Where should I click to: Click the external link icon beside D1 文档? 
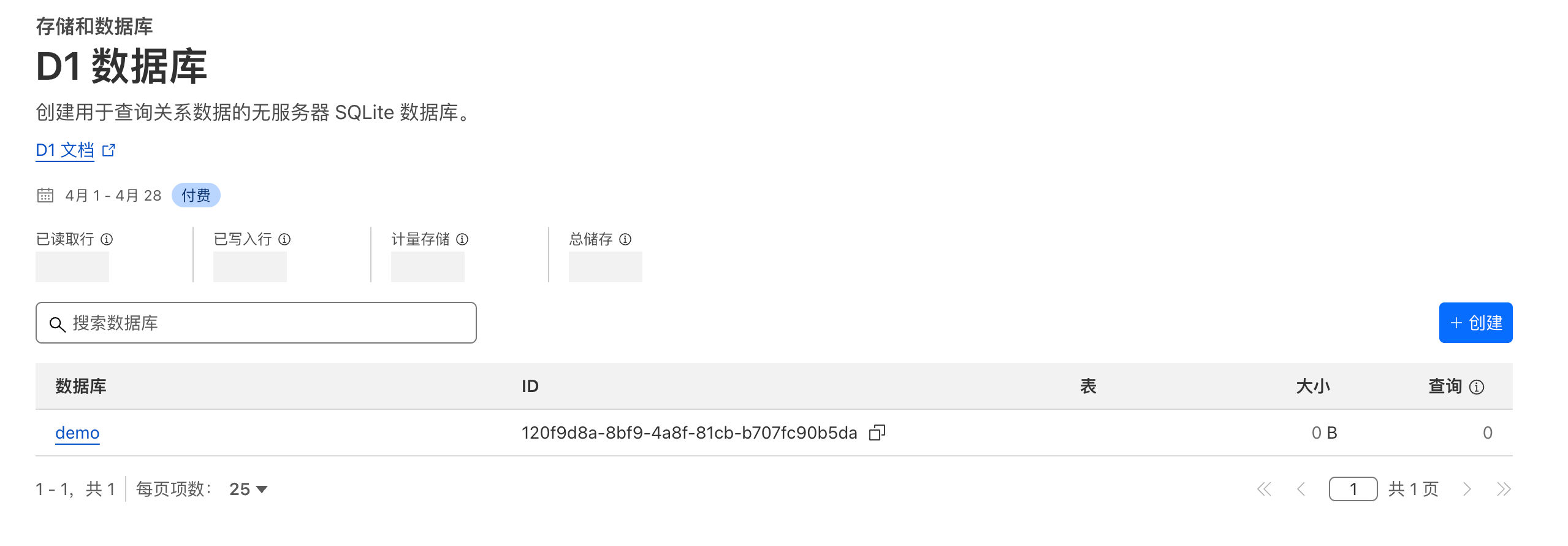[x=108, y=150]
